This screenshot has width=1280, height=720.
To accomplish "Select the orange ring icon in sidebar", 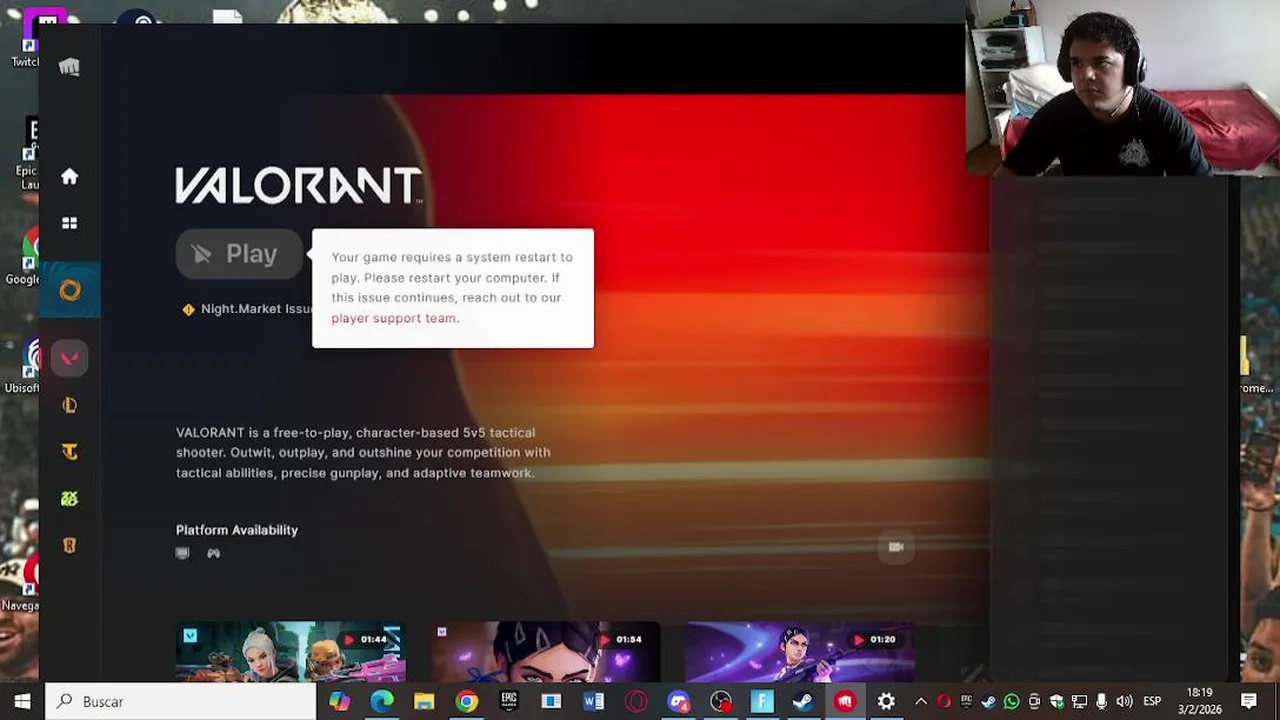I will click(x=69, y=290).
